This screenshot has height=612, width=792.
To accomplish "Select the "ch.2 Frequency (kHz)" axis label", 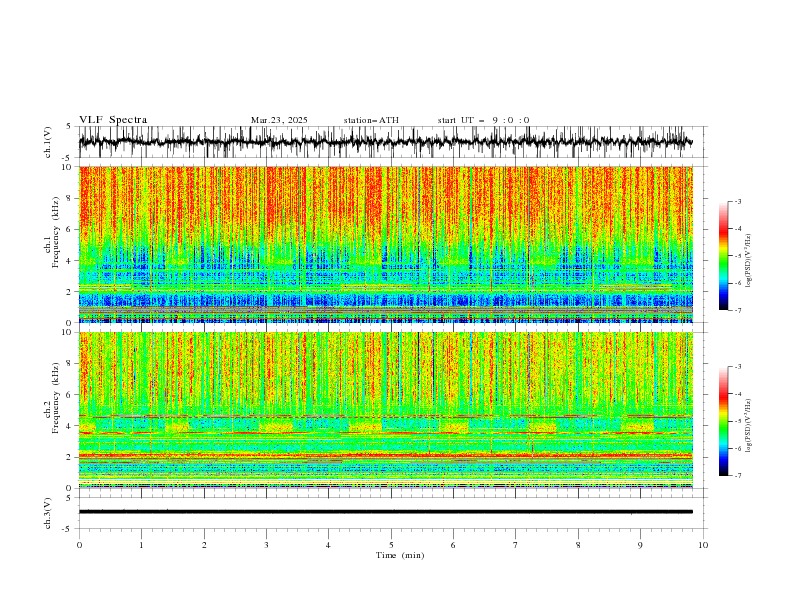I will click(x=53, y=398).
